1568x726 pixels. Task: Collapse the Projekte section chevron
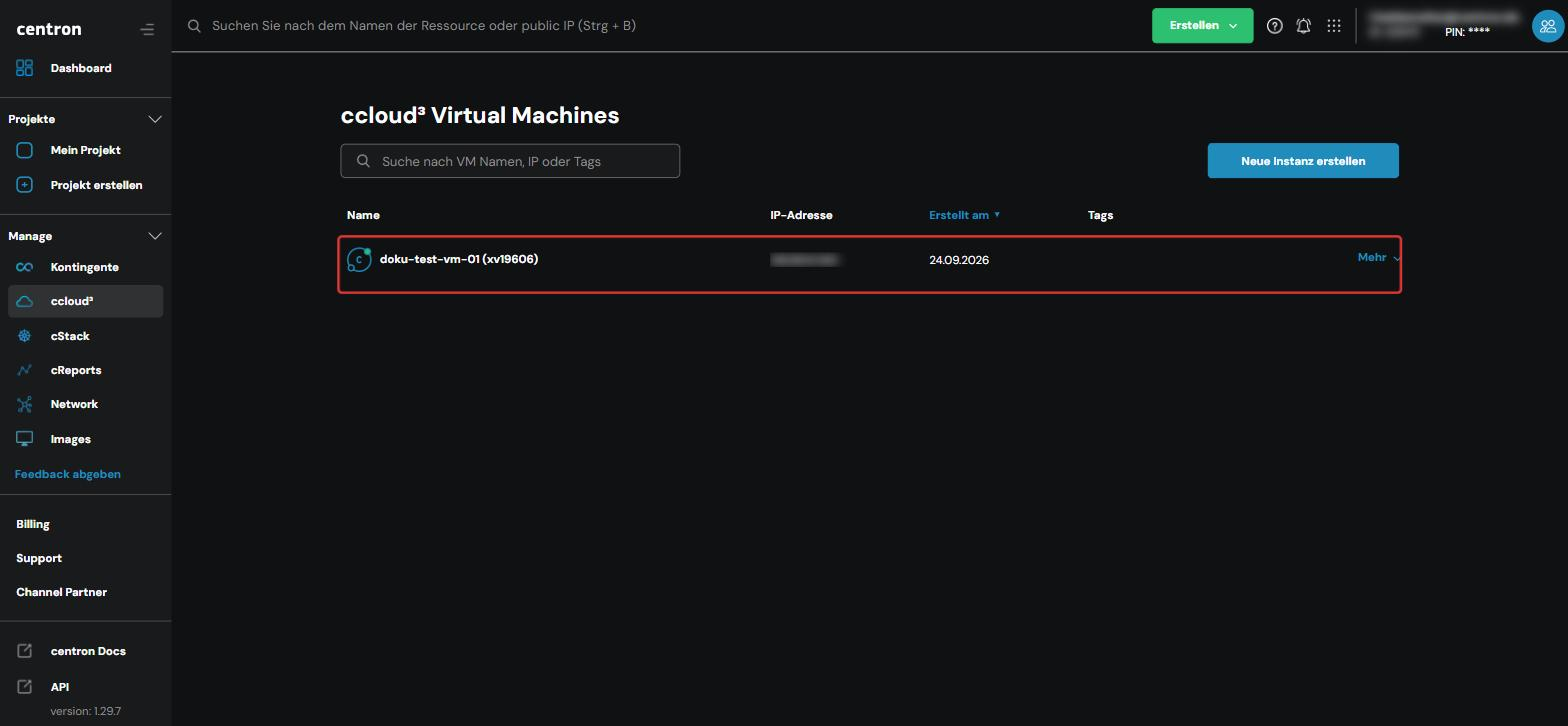point(155,119)
